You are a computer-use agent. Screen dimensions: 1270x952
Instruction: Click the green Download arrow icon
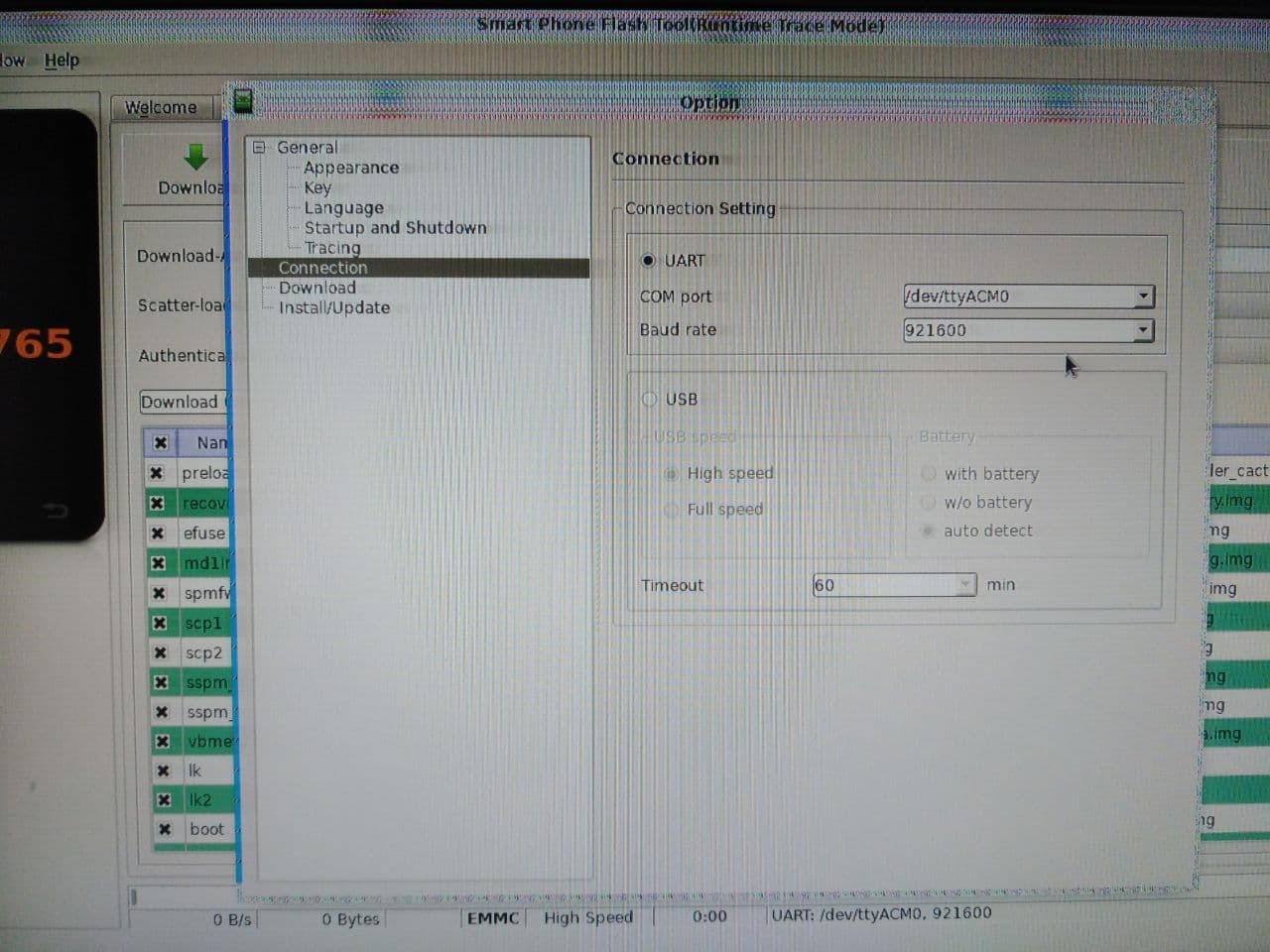(196, 157)
